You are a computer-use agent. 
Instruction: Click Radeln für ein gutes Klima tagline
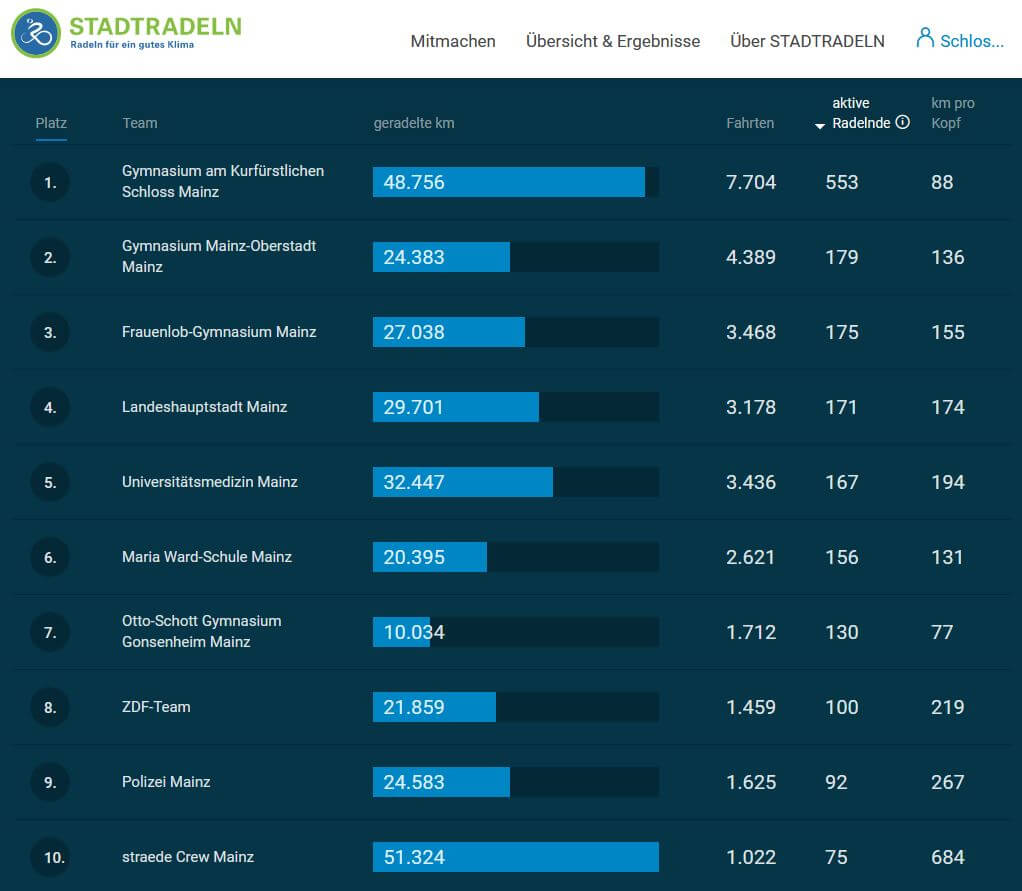pyautogui.click(x=132, y=44)
